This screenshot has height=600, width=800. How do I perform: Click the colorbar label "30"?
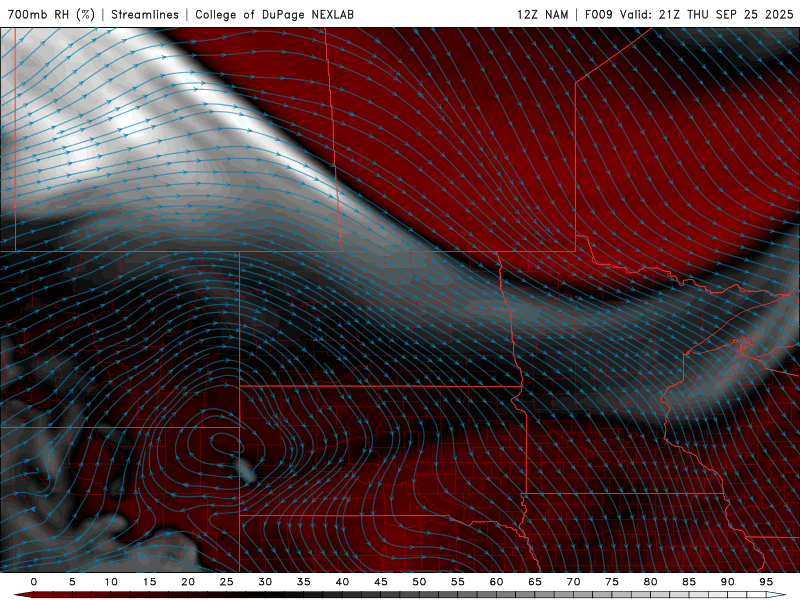click(x=265, y=582)
